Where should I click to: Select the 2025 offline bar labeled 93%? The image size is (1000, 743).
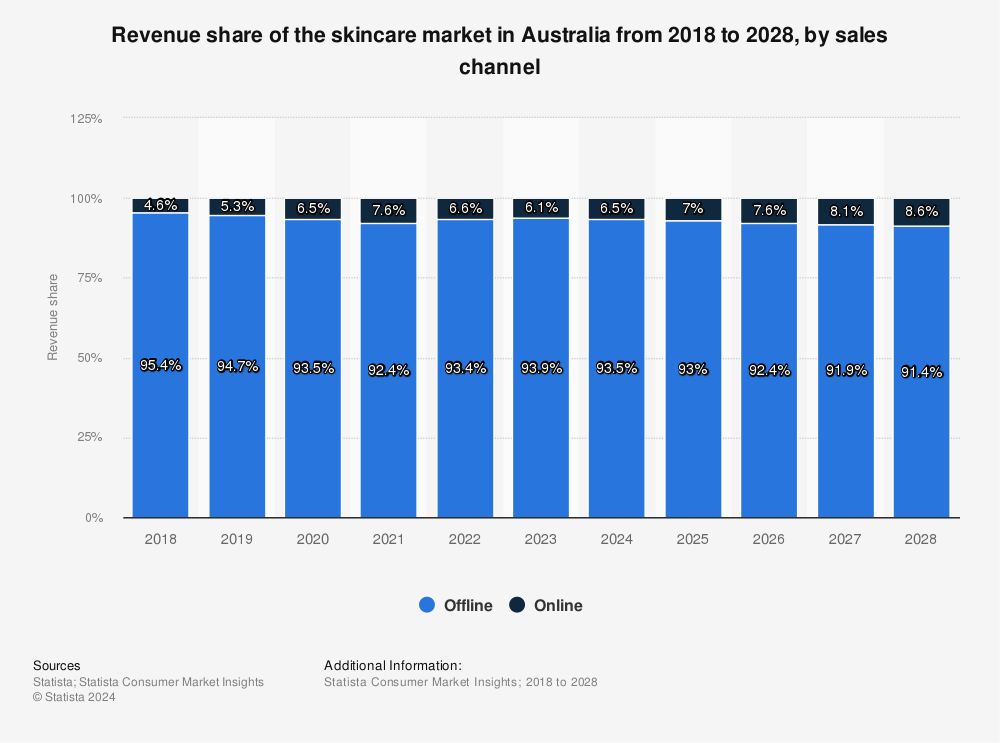pyautogui.click(x=693, y=420)
